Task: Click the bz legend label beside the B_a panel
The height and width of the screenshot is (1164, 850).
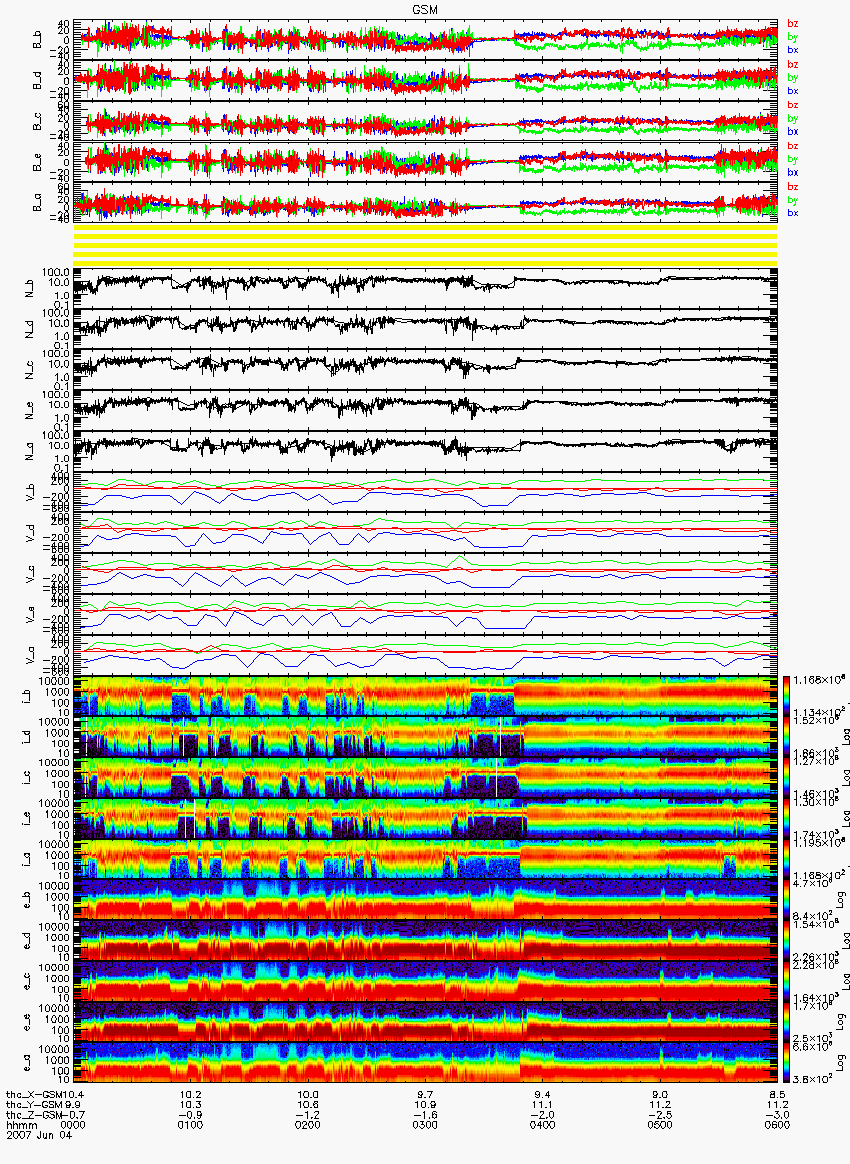Action: [x=792, y=186]
